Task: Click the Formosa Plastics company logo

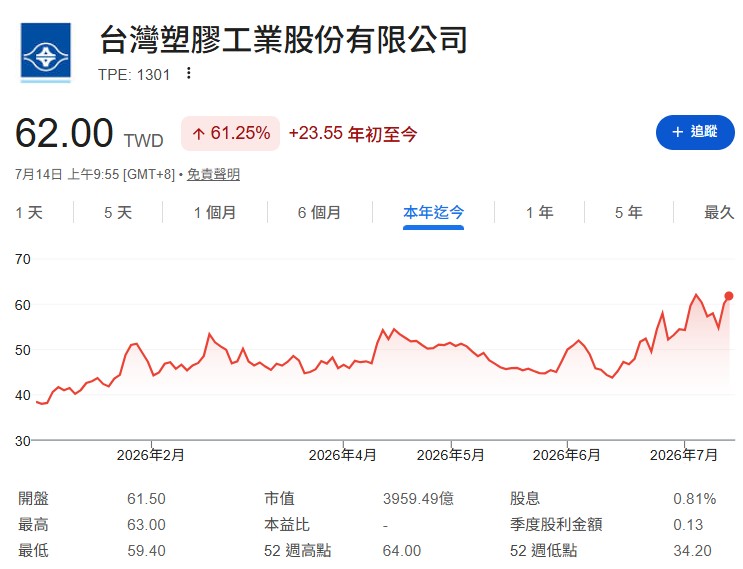Action: [45, 52]
